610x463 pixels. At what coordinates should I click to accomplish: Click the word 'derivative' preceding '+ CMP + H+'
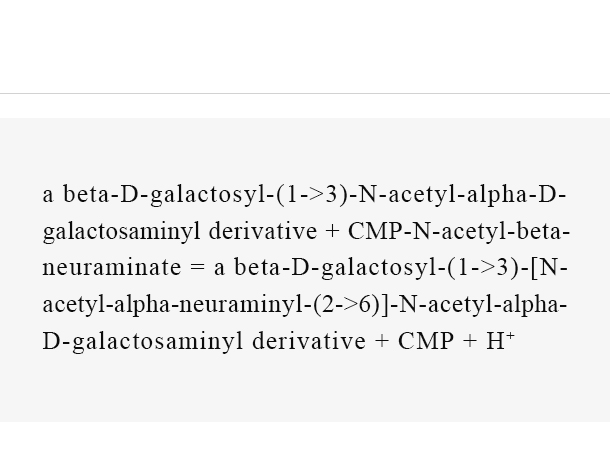(309, 341)
